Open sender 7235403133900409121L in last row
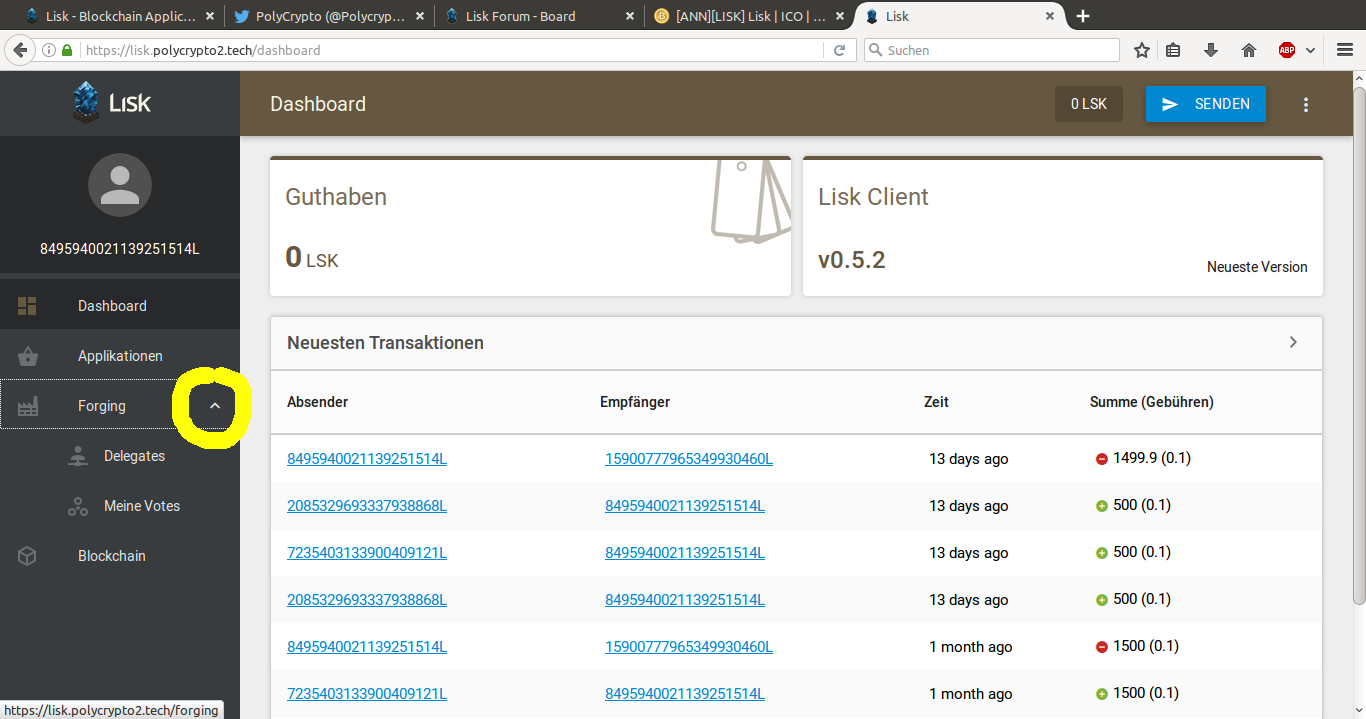The height and width of the screenshot is (719, 1366). [367, 694]
